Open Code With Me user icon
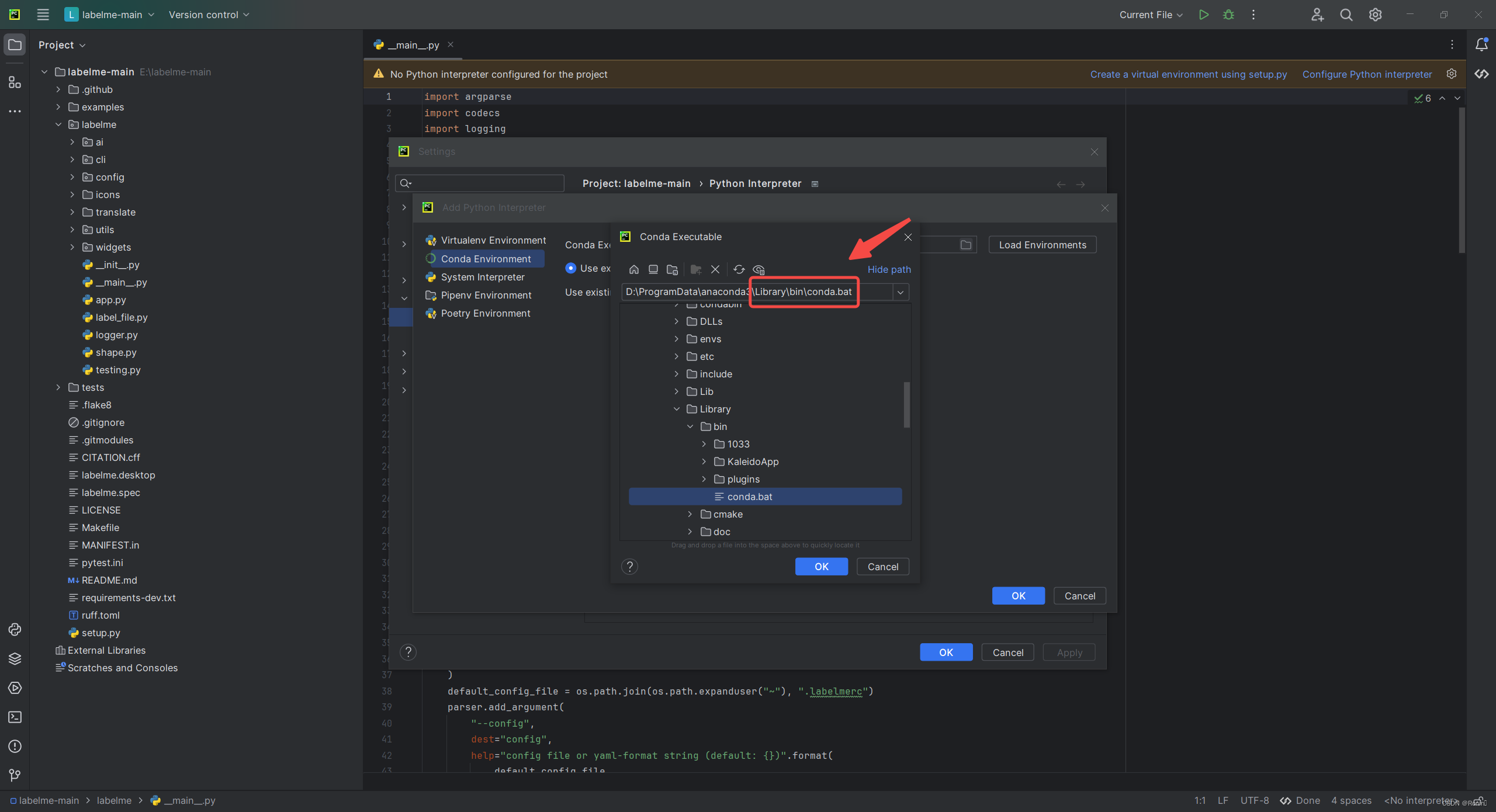 tap(1317, 15)
